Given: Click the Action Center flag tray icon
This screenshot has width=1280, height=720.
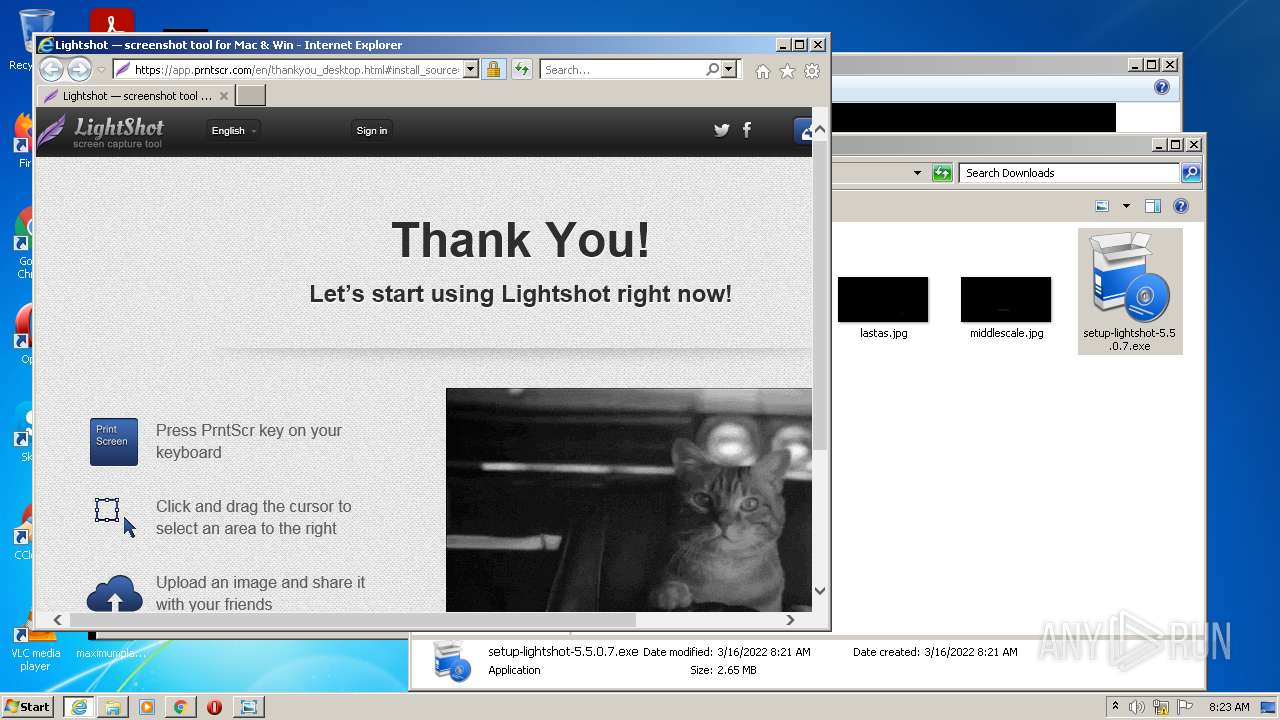Looking at the screenshot, I should 1184,707.
